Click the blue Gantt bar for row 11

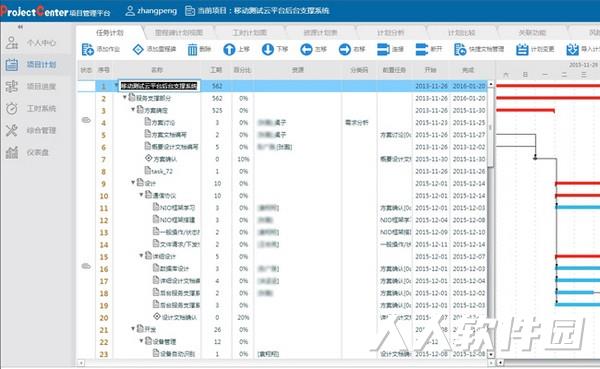pos(578,207)
